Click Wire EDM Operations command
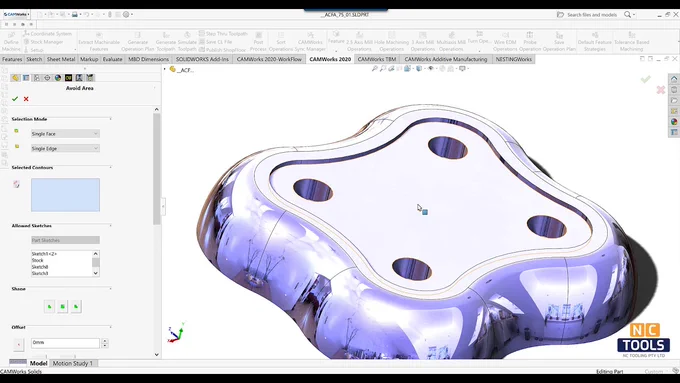680x383 pixels. coord(505,42)
